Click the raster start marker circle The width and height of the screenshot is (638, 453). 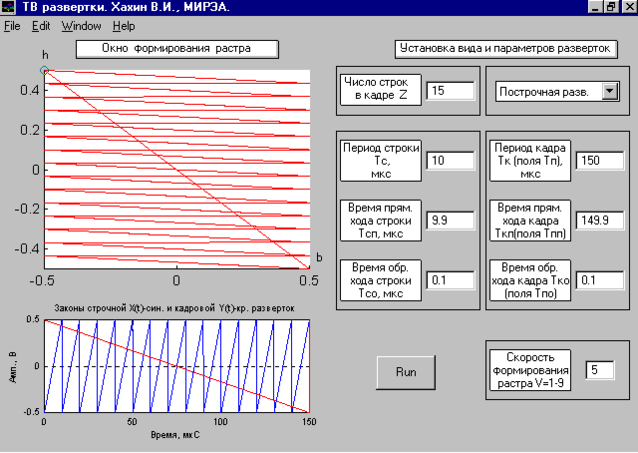pyautogui.click(x=45, y=70)
